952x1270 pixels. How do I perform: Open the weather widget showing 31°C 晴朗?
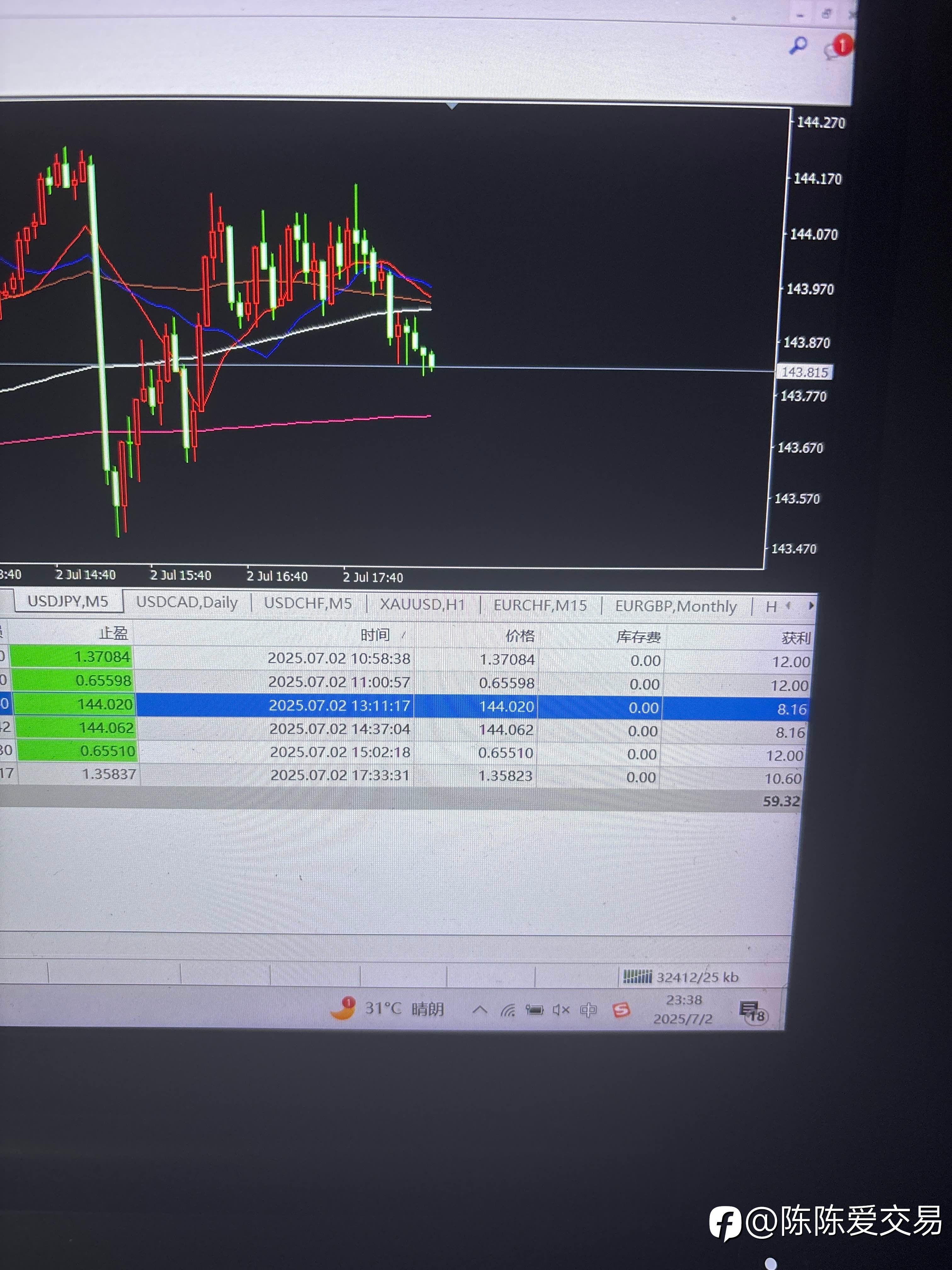[x=388, y=1008]
